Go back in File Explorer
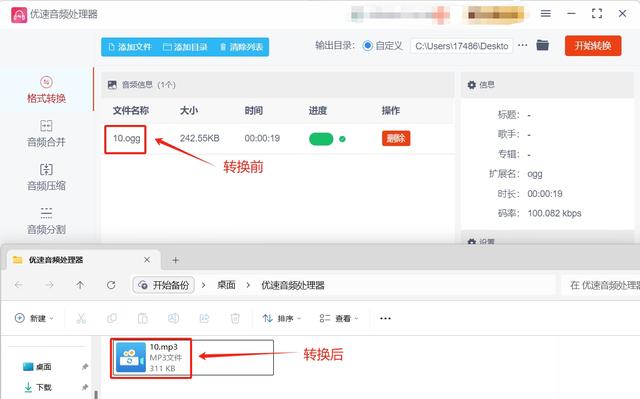 coord(19,285)
